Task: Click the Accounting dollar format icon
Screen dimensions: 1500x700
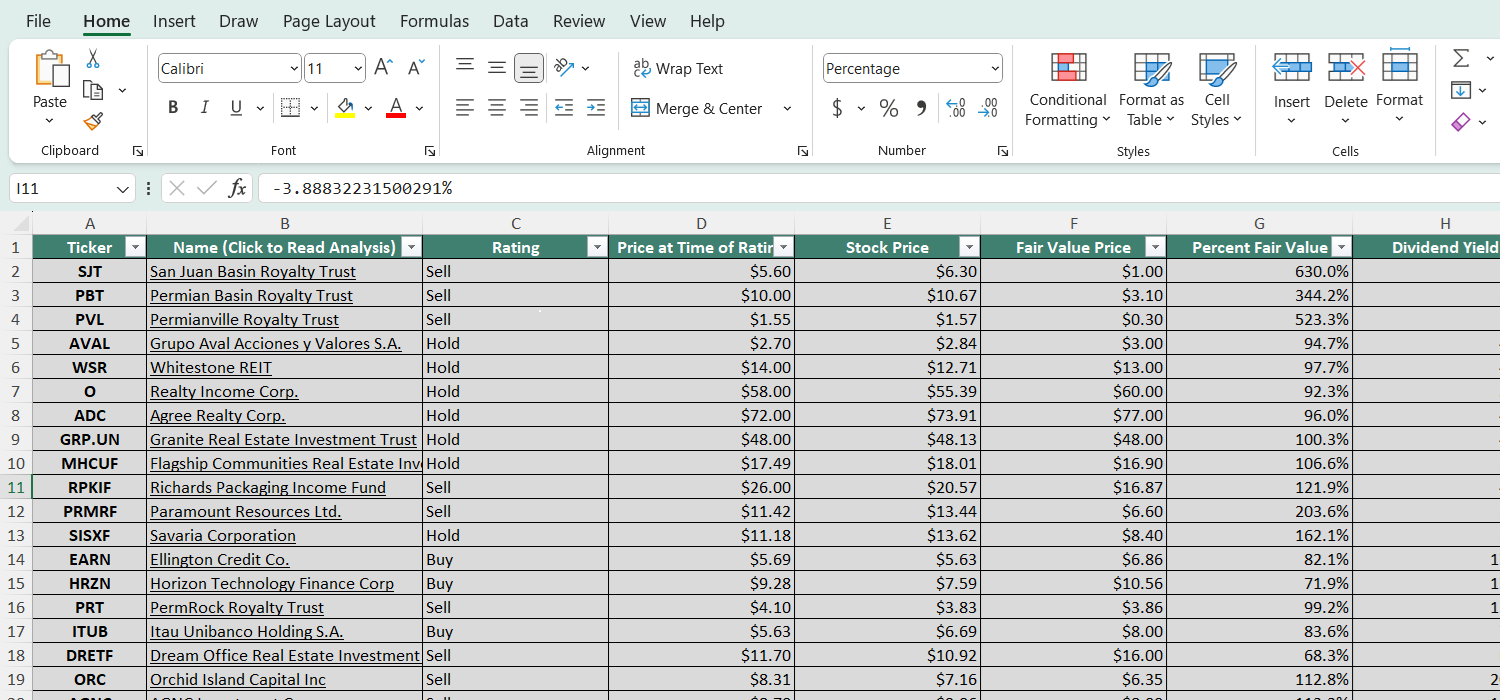Action: pos(837,108)
